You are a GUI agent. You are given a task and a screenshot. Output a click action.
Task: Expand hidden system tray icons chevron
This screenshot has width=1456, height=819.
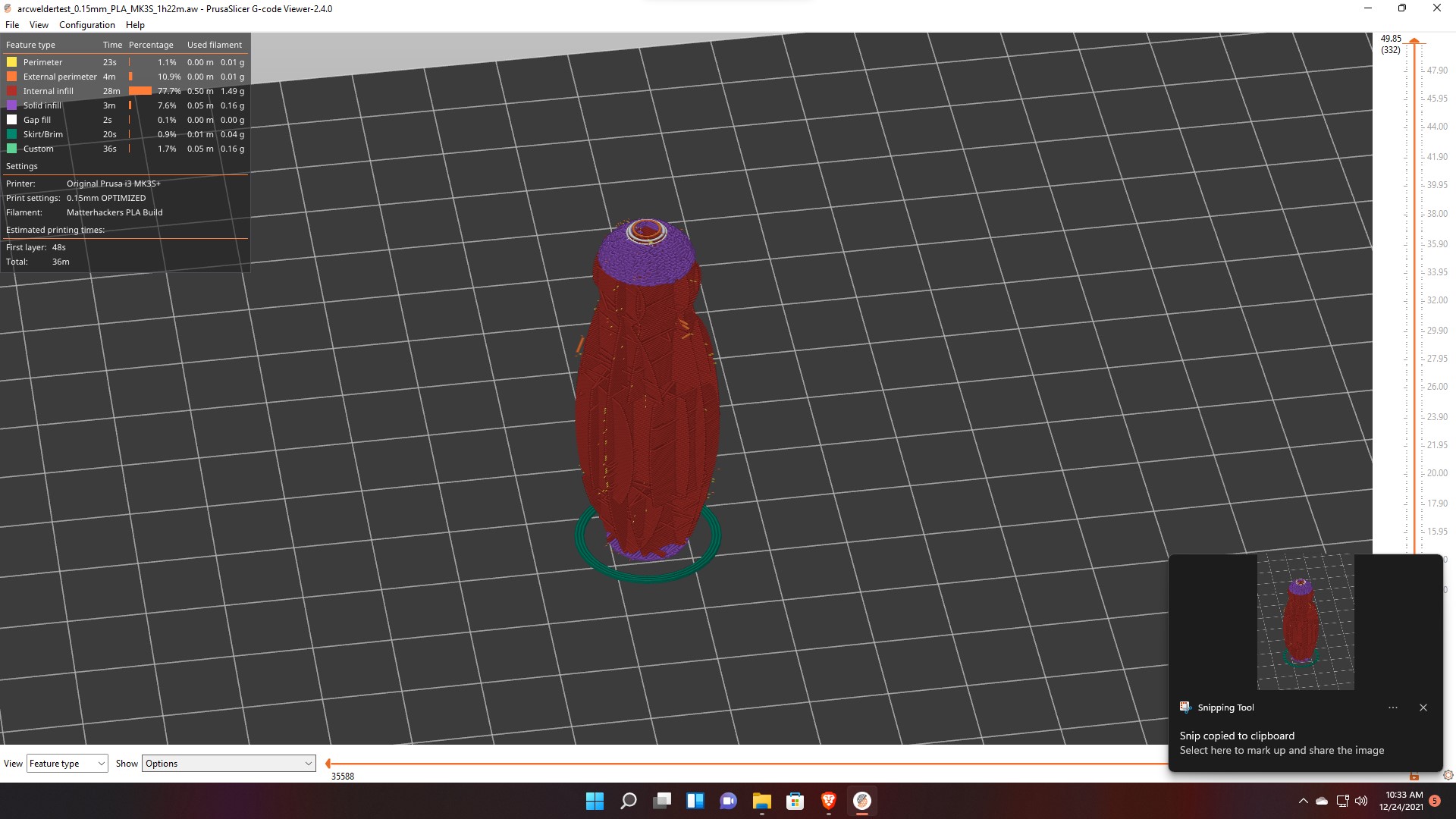click(1303, 801)
